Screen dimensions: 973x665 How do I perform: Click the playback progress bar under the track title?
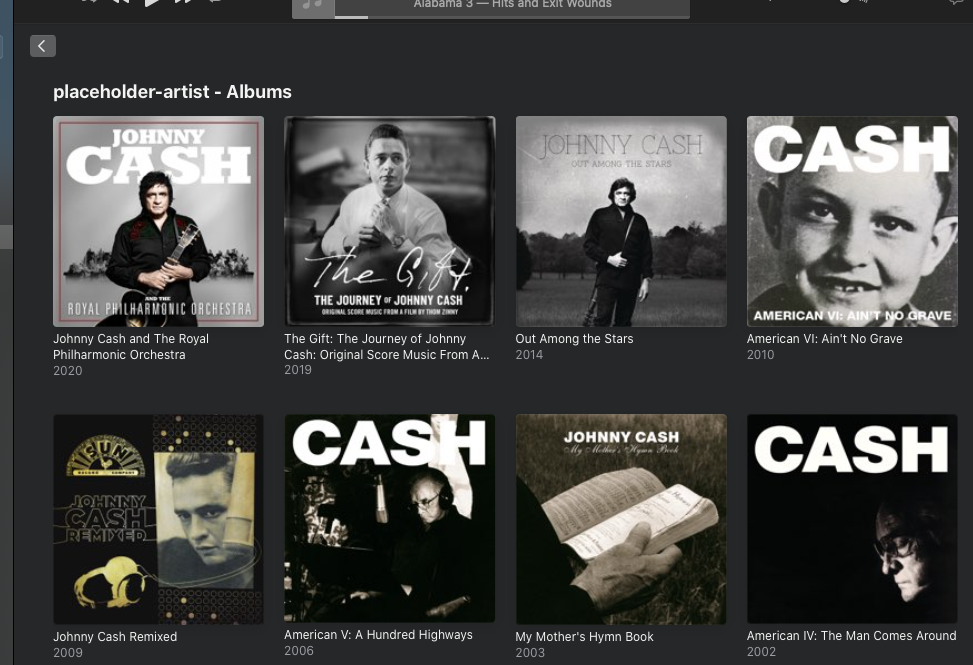pyautogui.click(x=512, y=17)
